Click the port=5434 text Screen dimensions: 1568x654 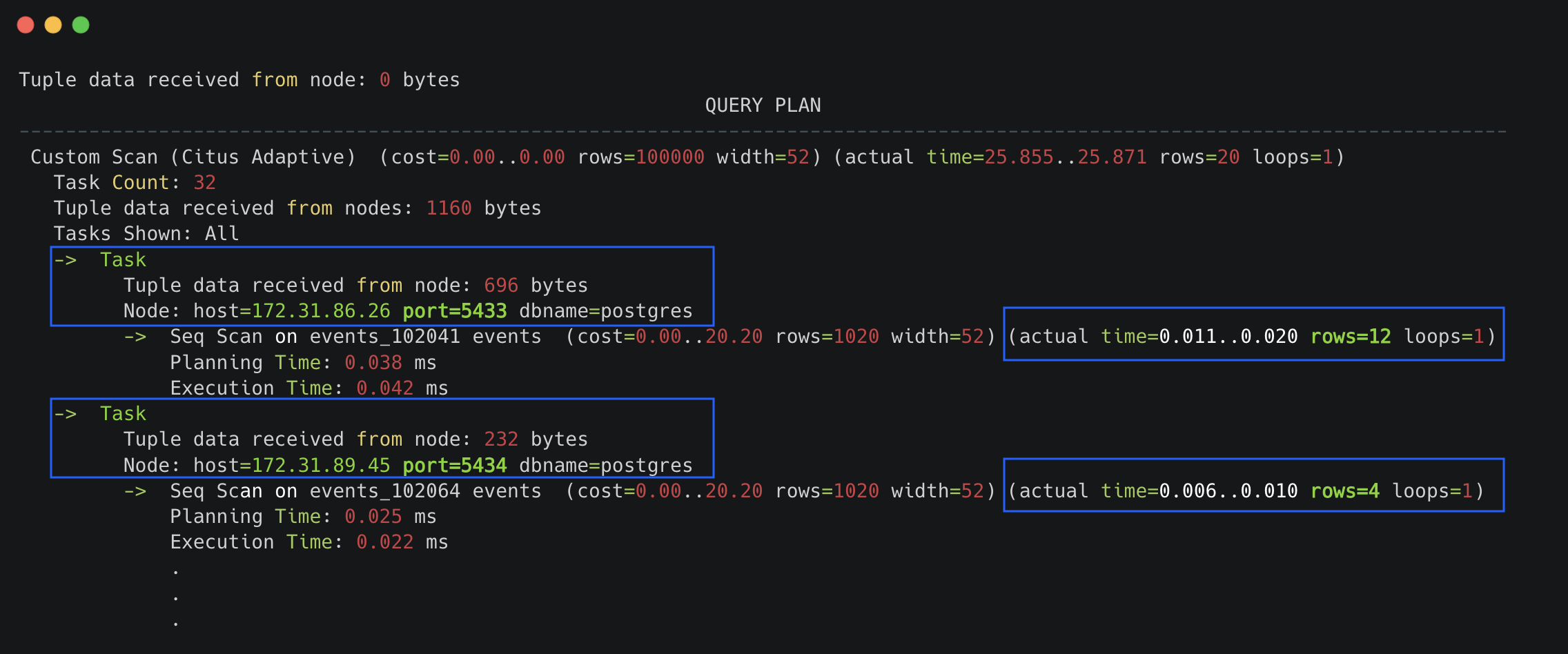point(455,466)
